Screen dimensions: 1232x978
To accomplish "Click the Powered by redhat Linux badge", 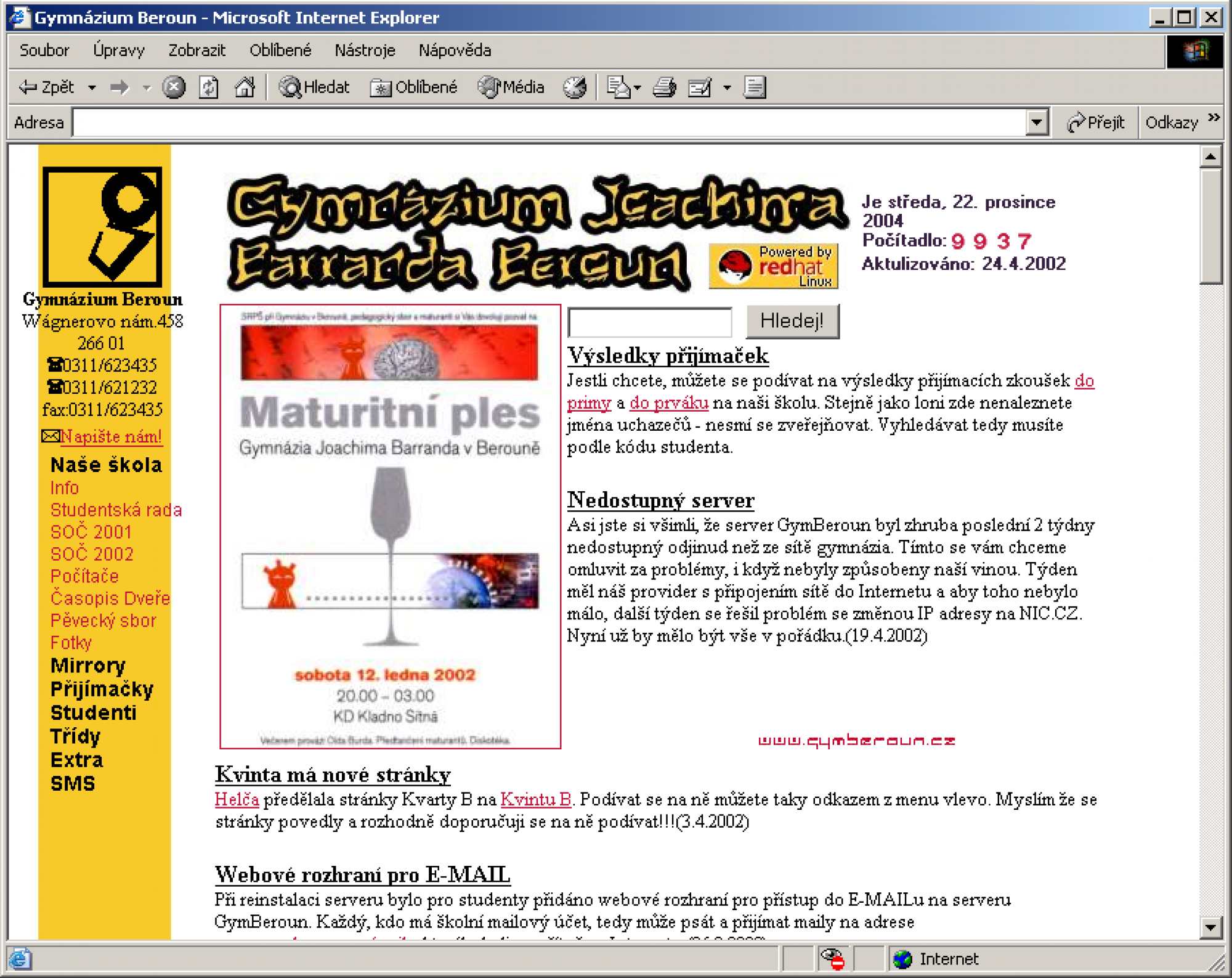I will tap(773, 266).
